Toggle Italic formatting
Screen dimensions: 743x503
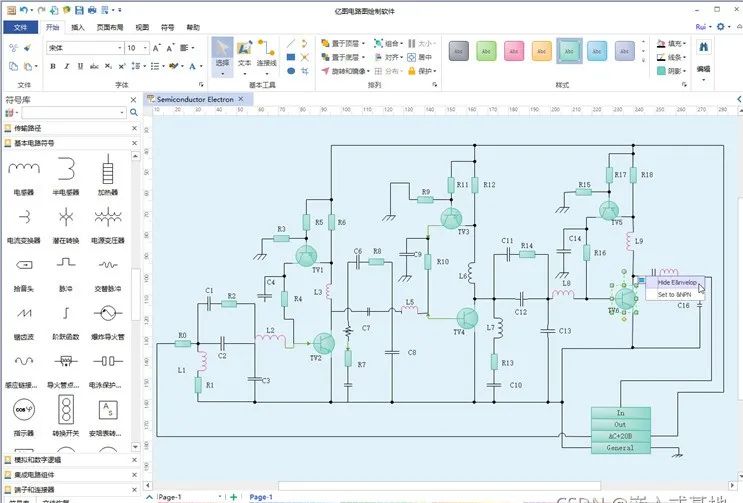67,66
